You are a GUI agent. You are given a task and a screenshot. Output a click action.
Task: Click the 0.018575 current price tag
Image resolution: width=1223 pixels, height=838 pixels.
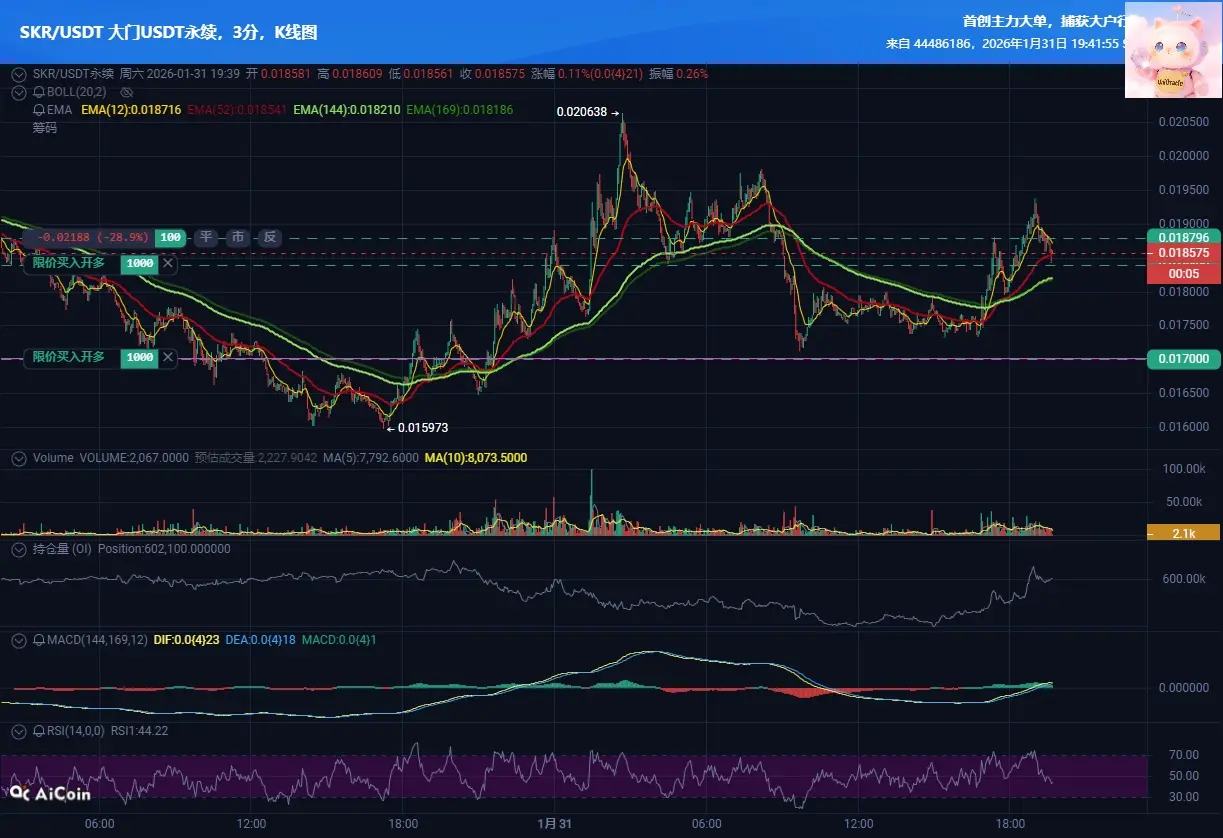point(1182,254)
